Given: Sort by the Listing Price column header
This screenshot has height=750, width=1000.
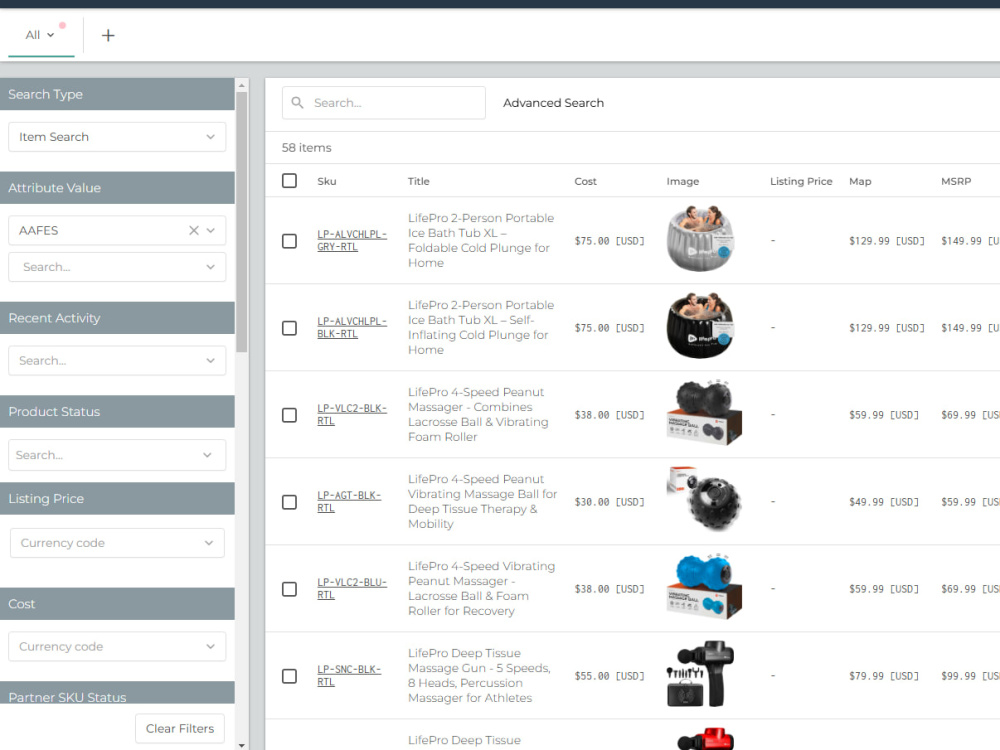Looking at the screenshot, I should 801,181.
